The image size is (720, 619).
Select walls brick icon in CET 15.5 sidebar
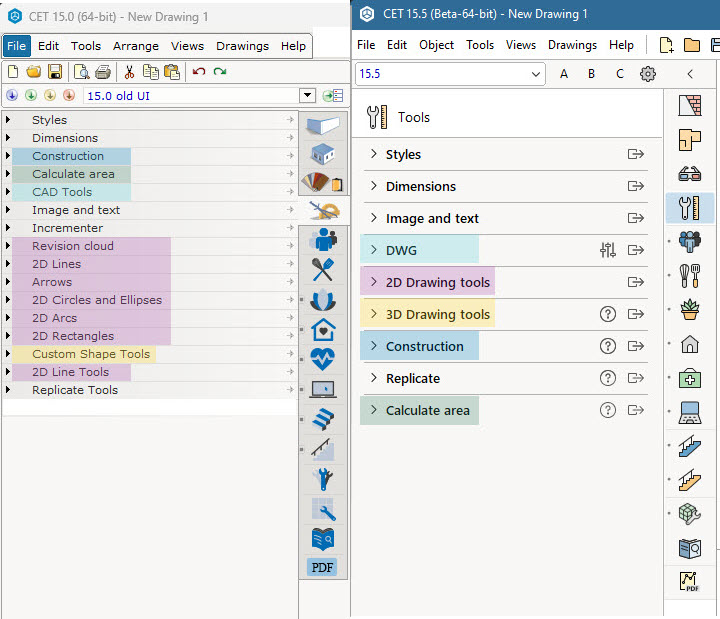click(690, 105)
